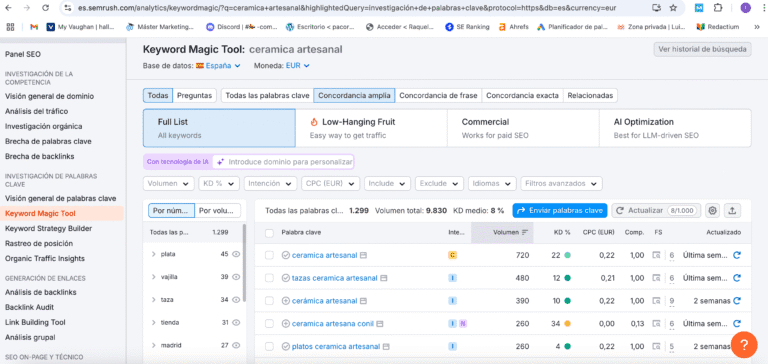The height and width of the screenshot is (364, 768).
Task: Sort groups with 'Por volu...' toggle
Action: click(x=217, y=211)
